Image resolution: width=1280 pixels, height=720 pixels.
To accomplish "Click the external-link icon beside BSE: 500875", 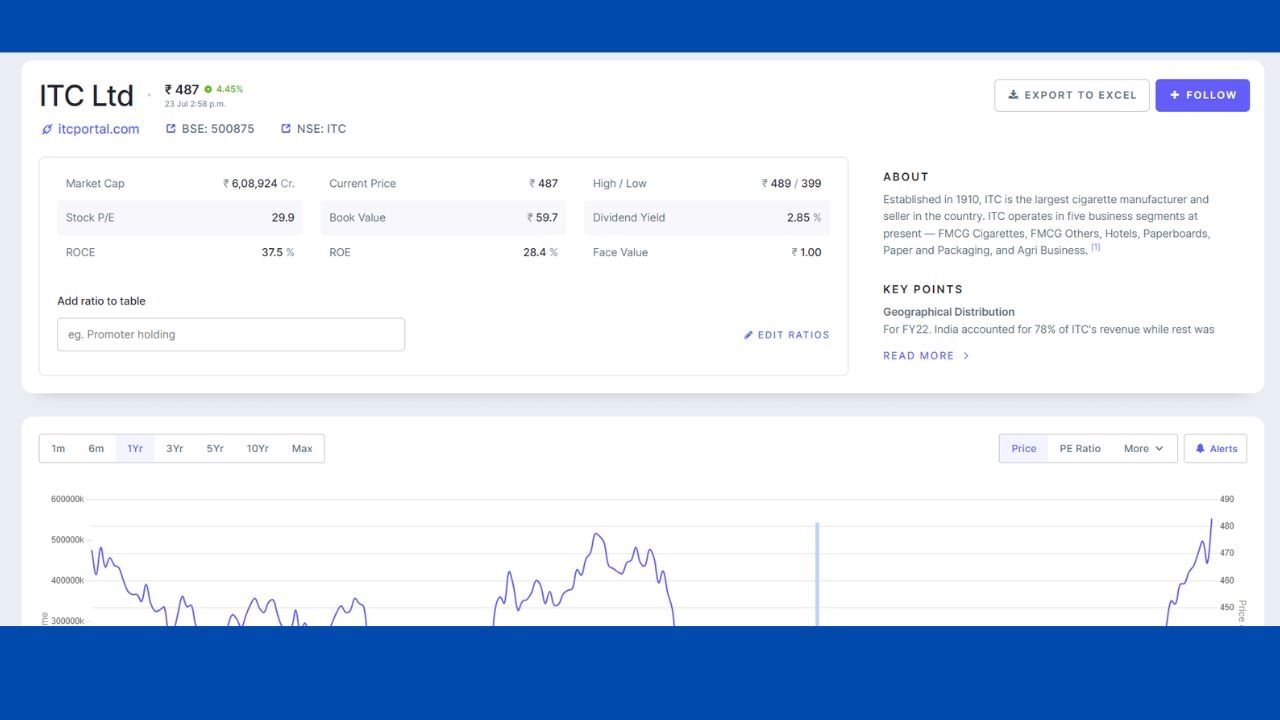I will (171, 129).
